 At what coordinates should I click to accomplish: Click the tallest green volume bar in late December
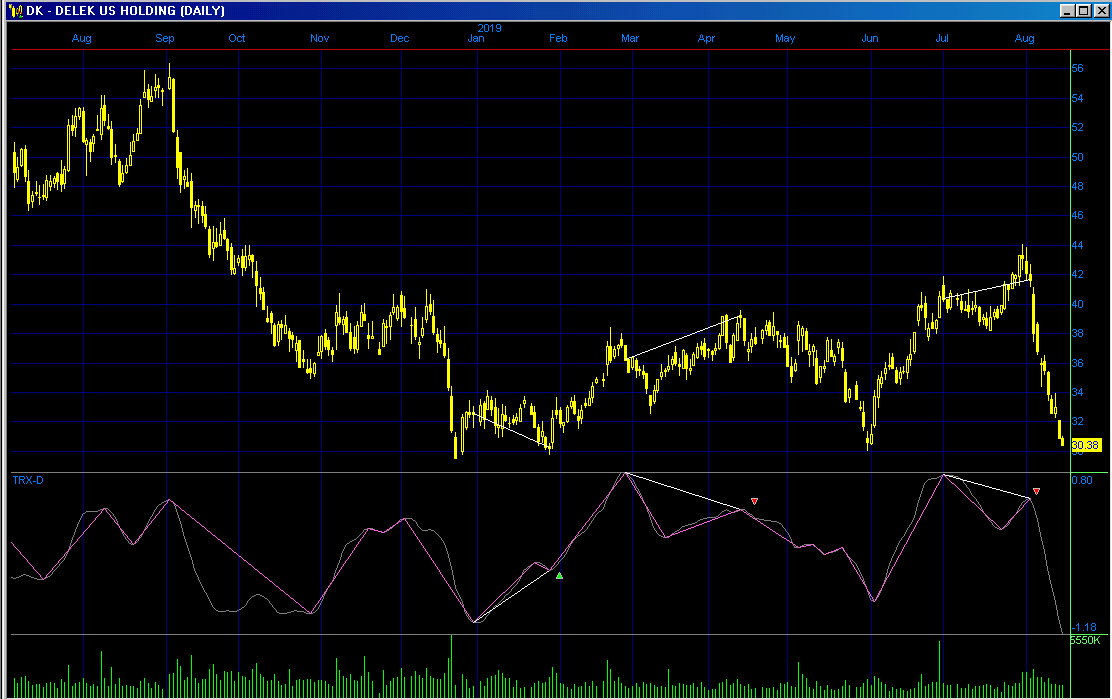tap(451, 666)
